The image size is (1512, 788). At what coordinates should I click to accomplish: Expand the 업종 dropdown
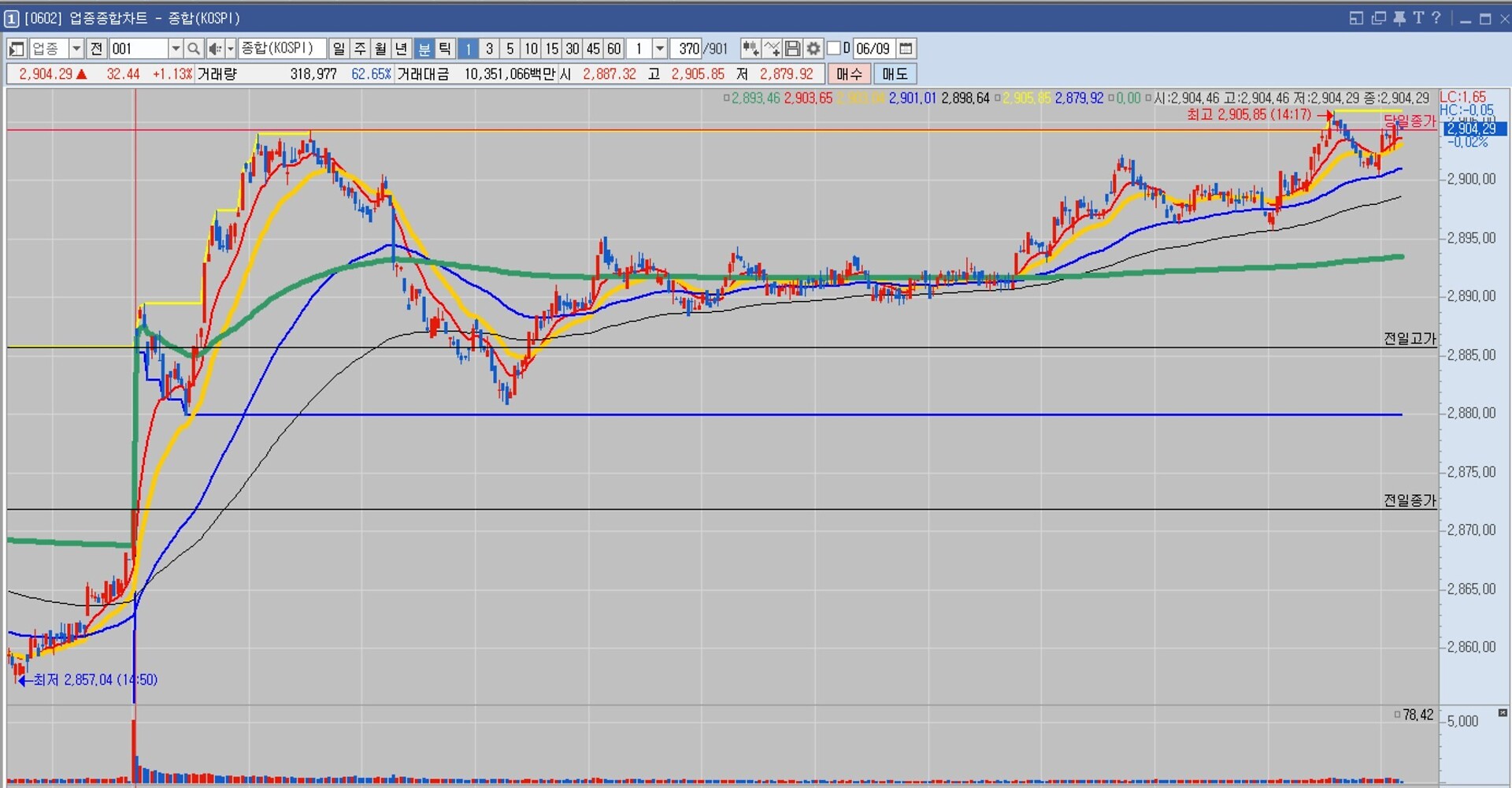coord(76,49)
